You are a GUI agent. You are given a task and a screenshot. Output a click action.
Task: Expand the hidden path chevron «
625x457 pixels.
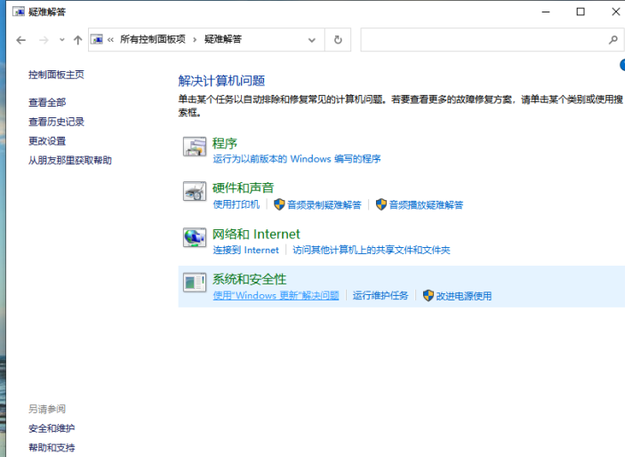pyautogui.click(x=110, y=39)
